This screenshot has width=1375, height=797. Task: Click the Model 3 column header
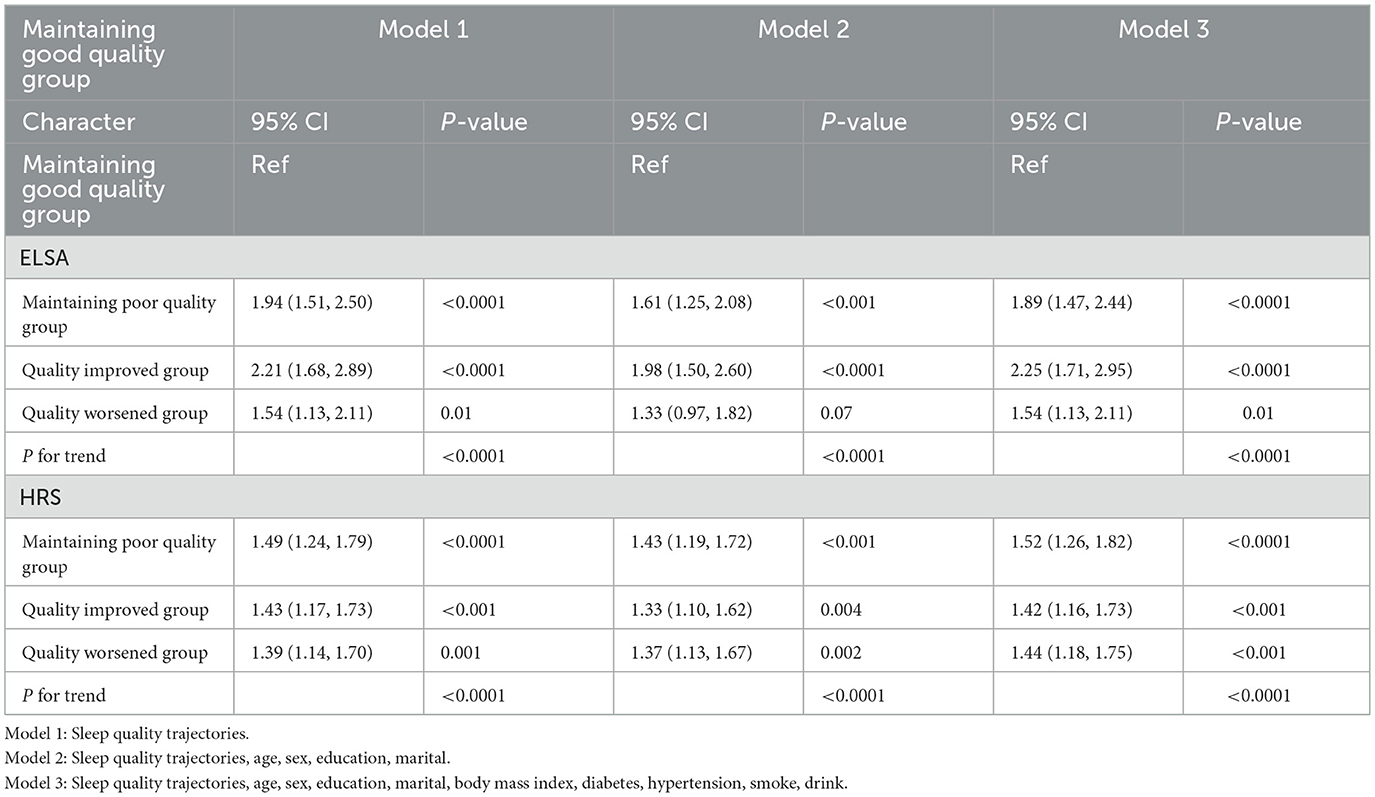click(x=1163, y=29)
